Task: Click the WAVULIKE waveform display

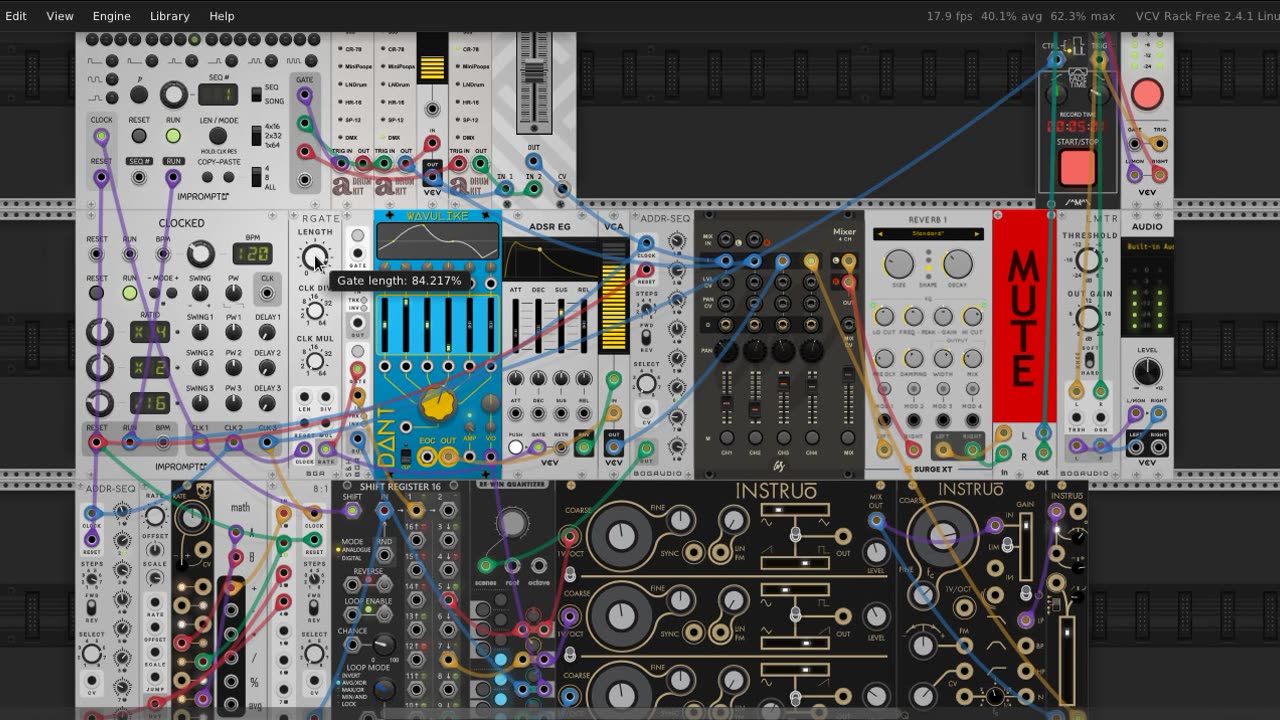Action: pyautogui.click(x=437, y=241)
